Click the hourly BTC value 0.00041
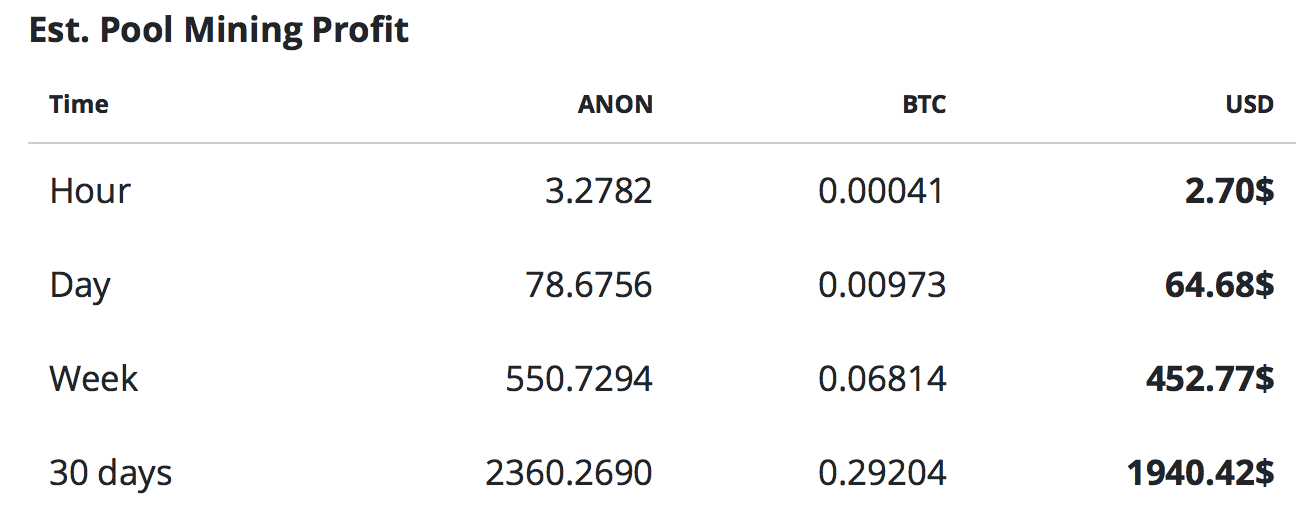The height and width of the screenshot is (526, 1310). 881,190
